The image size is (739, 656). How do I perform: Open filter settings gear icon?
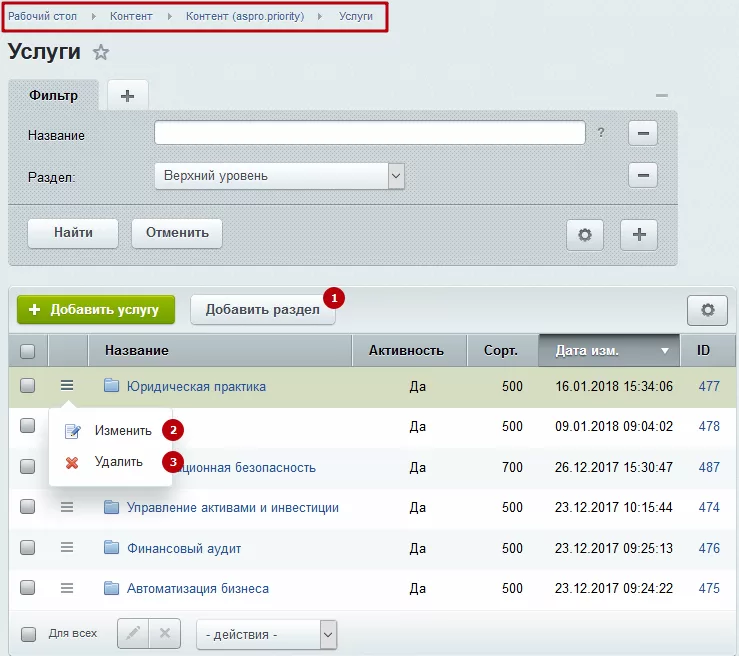(584, 234)
